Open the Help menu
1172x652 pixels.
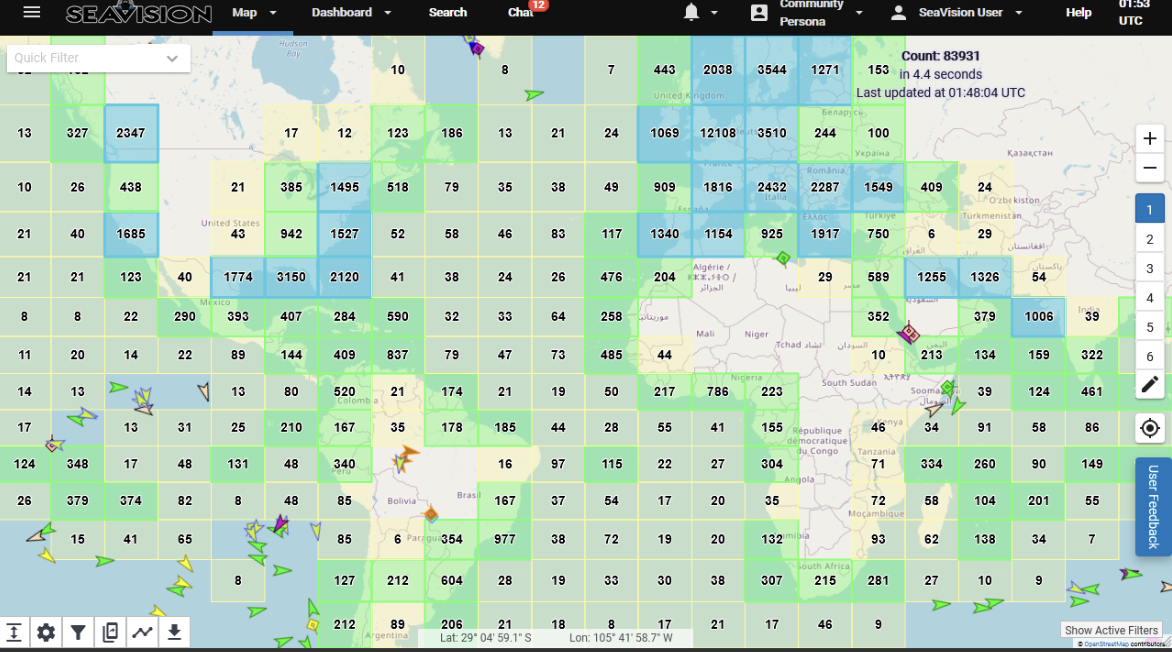click(1078, 13)
